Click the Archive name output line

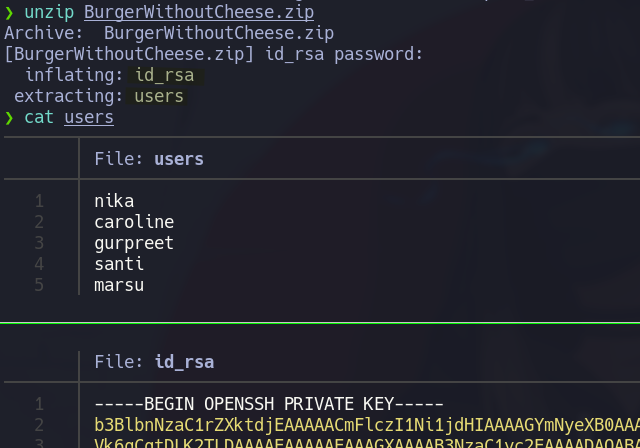(169, 33)
